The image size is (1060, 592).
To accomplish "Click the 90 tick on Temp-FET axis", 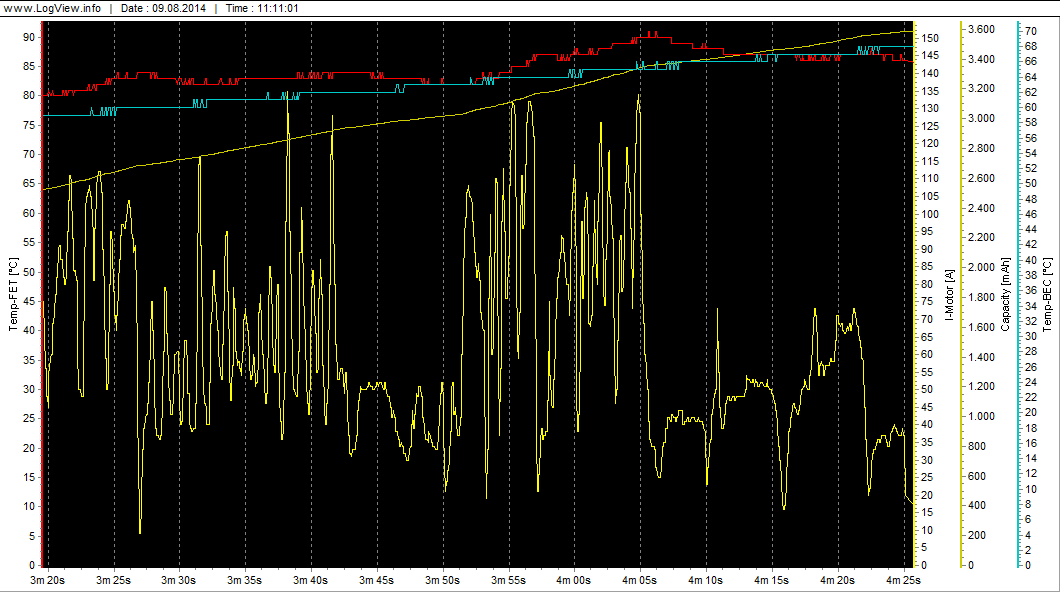I will 29,37.
